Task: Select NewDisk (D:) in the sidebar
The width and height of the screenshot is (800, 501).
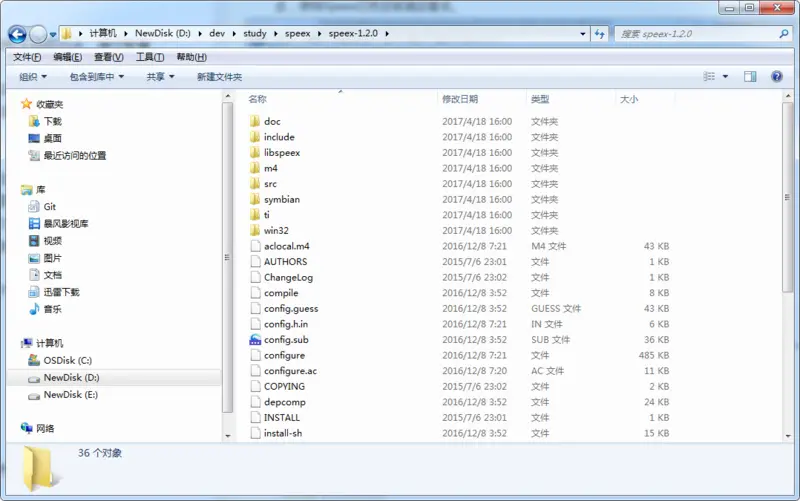Action: tap(64, 378)
